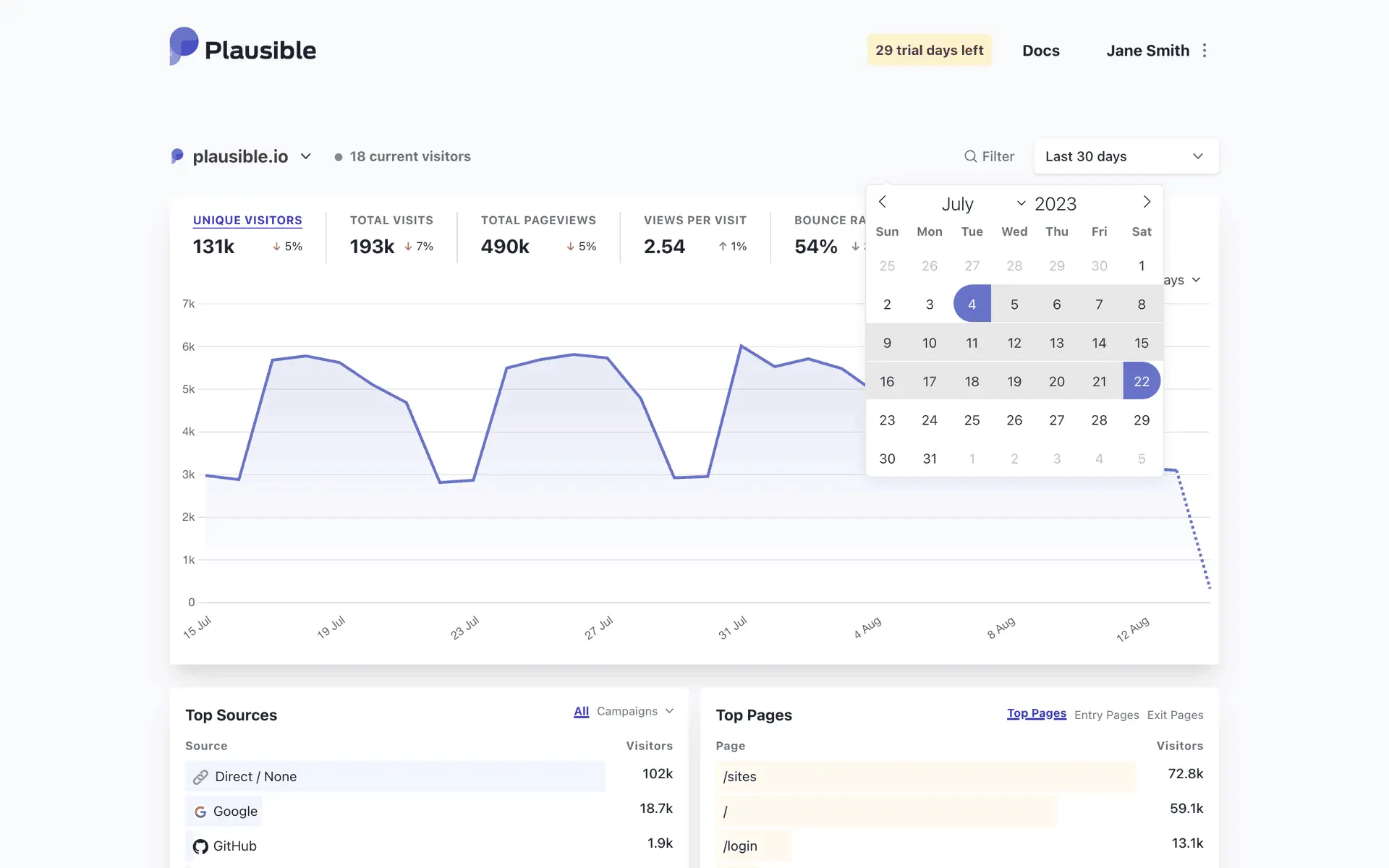
Task: Open the plausible.io site switcher dropdown
Action: tap(305, 156)
